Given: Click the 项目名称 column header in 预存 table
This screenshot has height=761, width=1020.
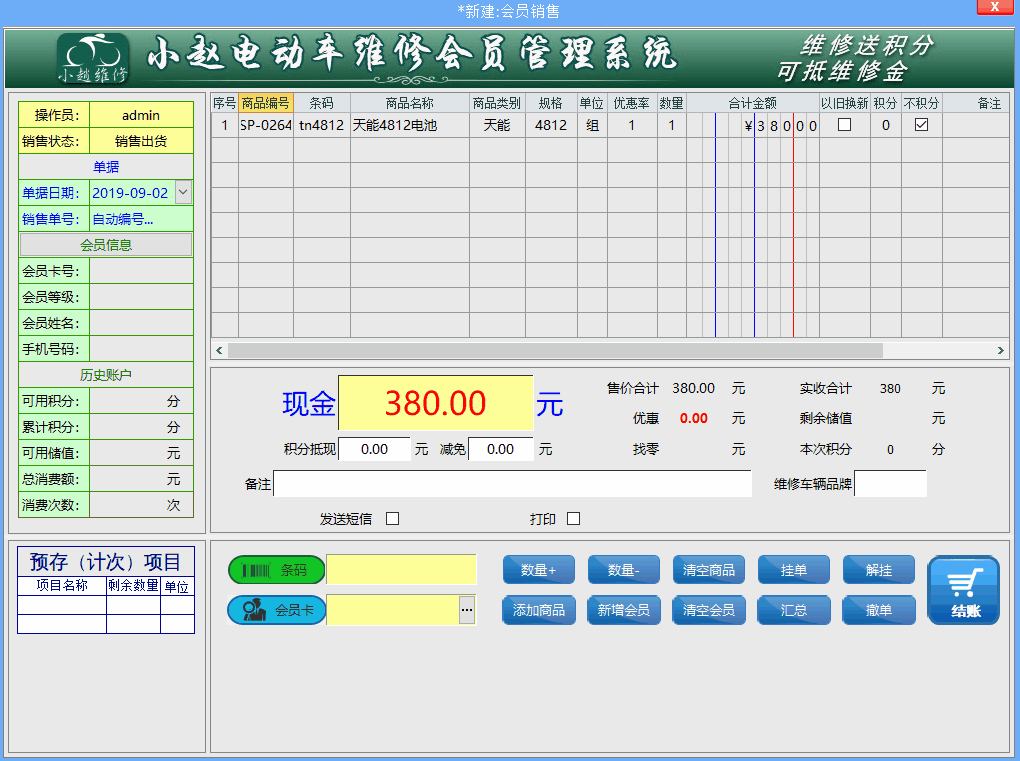Looking at the screenshot, I should click(x=62, y=585).
